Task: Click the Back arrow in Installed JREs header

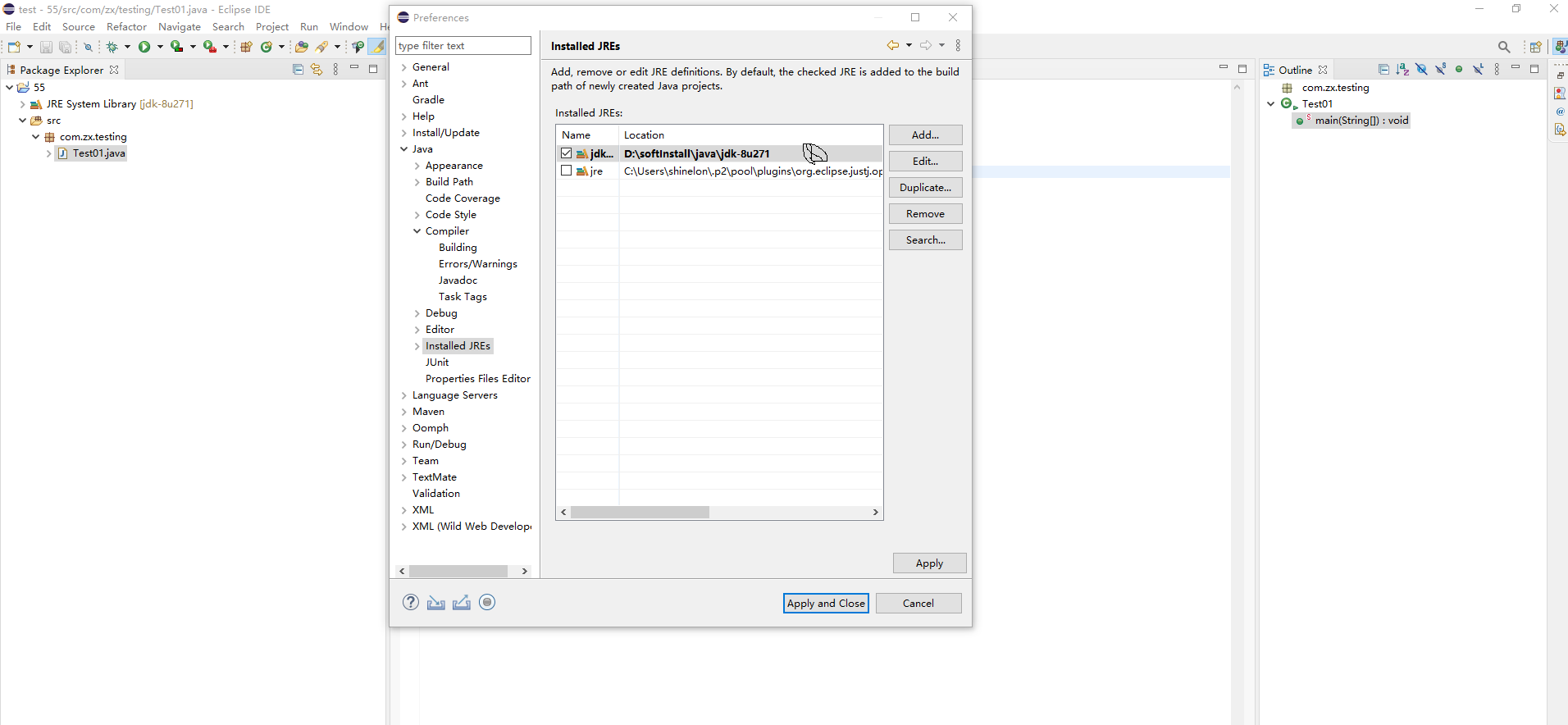Action: click(x=893, y=45)
